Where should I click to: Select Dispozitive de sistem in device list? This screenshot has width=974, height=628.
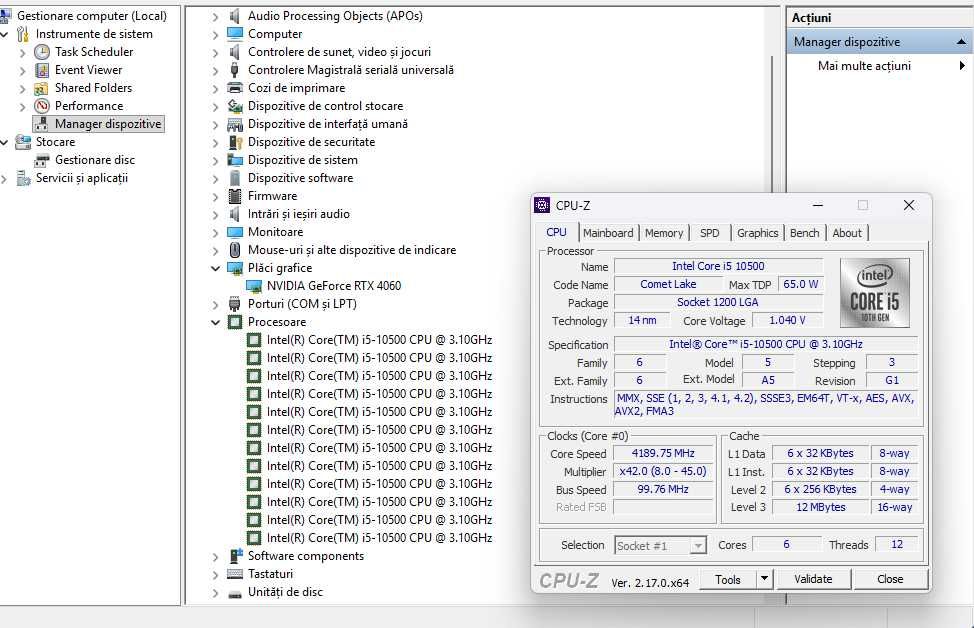tap(303, 160)
